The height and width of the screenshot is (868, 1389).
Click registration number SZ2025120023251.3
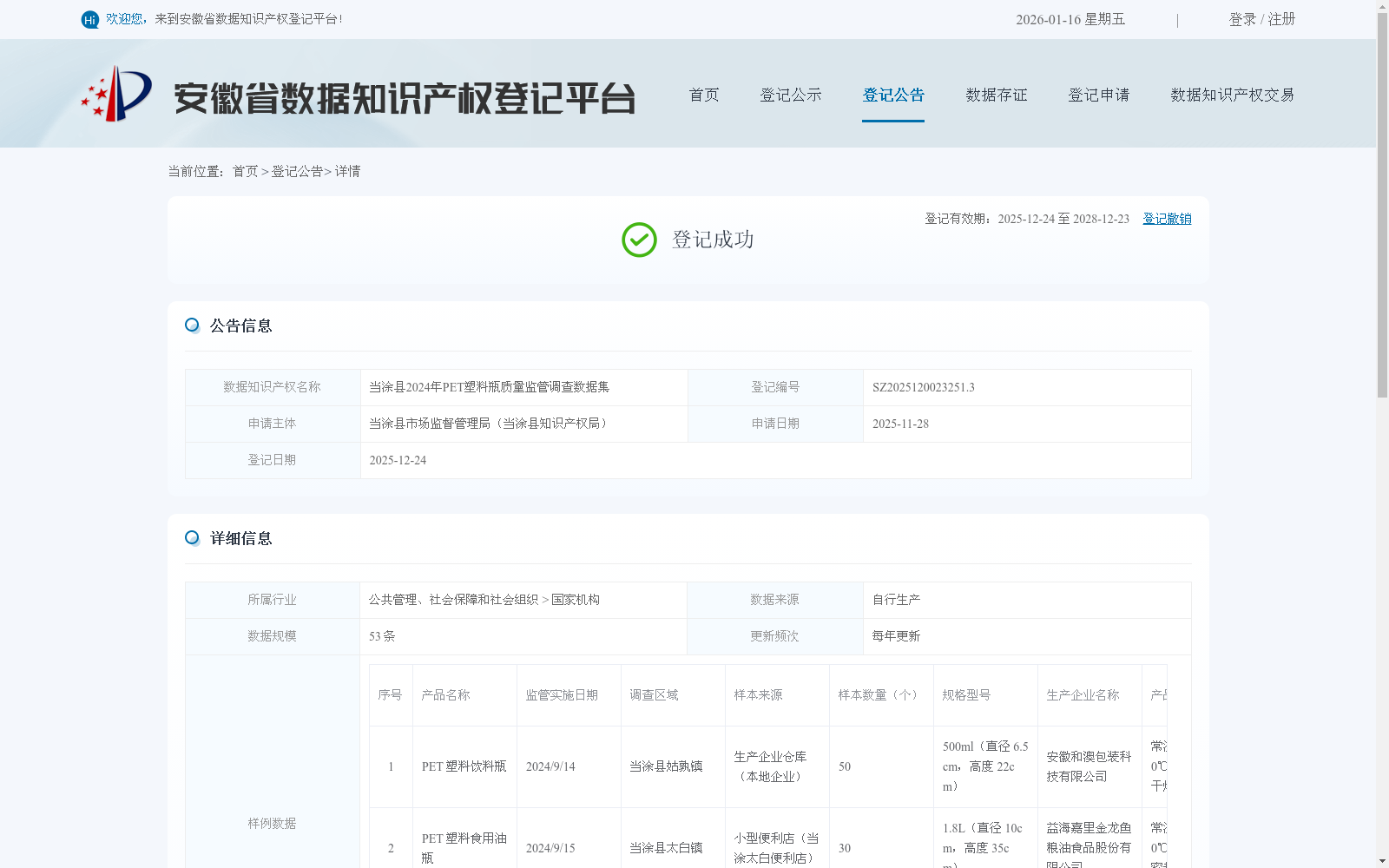coord(924,387)
